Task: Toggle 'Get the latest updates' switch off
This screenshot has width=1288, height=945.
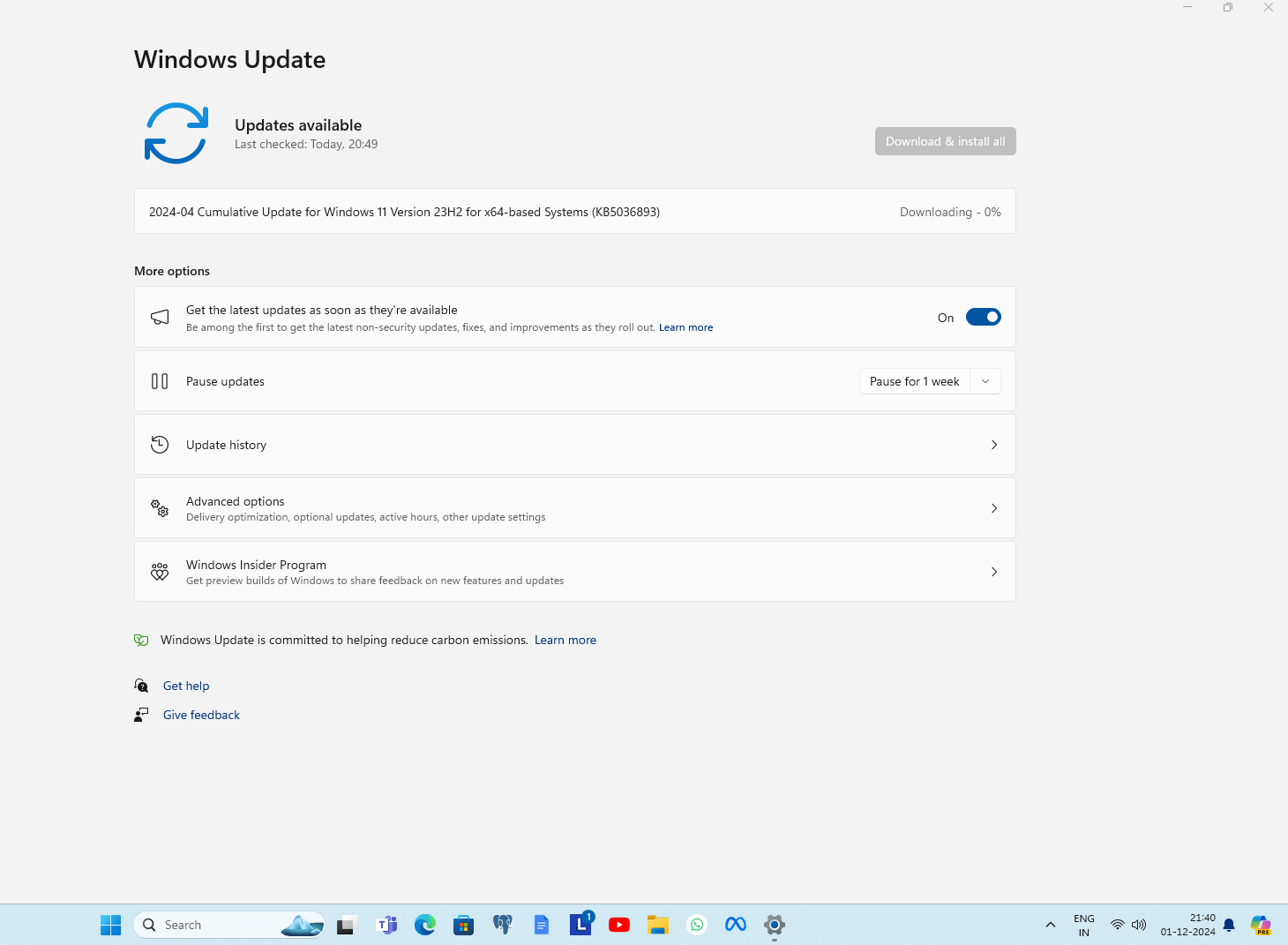Action: click(x=983, y=317)
